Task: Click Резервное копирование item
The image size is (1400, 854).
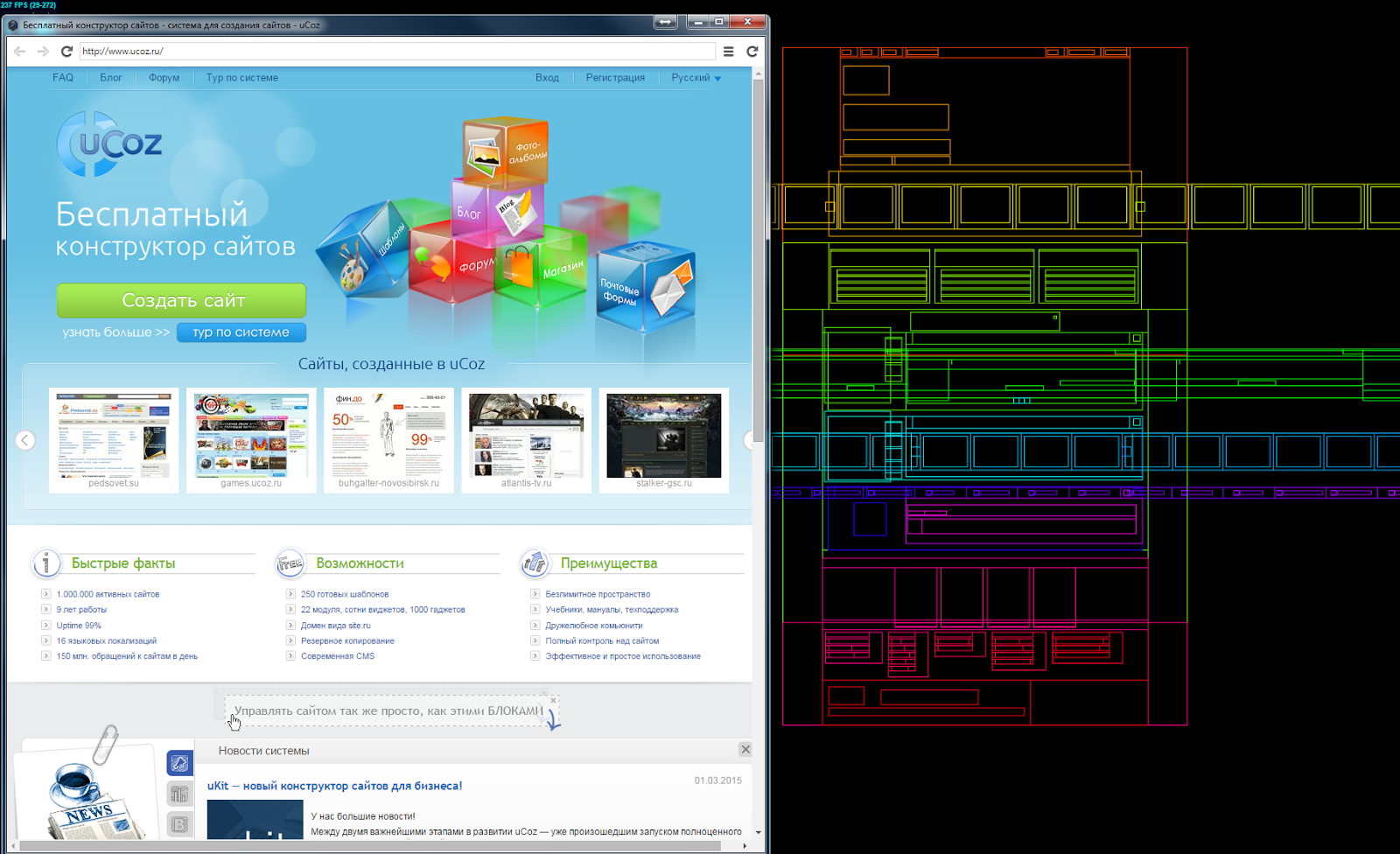Action: click(x=348, y=641)
